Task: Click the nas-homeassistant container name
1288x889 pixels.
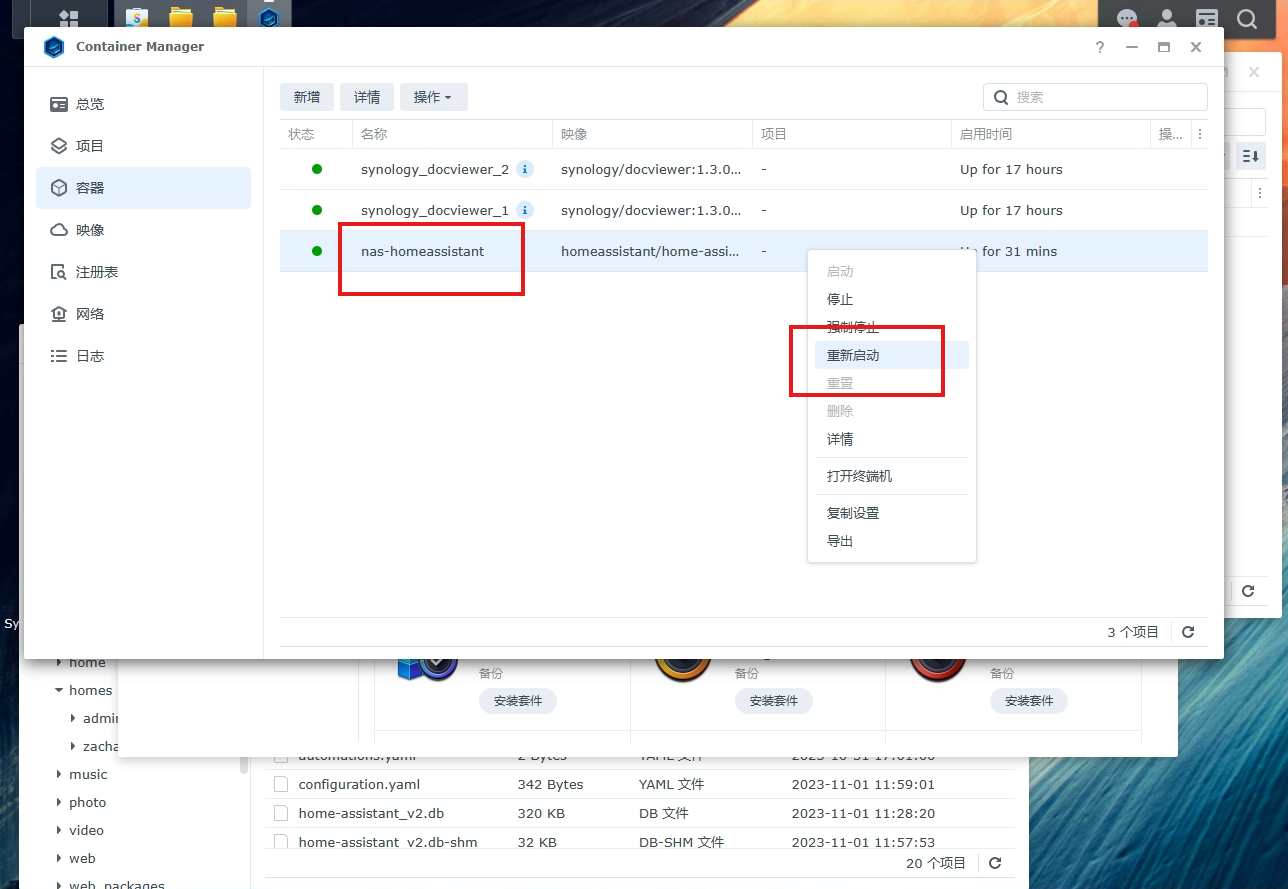Action: (422, 251)
